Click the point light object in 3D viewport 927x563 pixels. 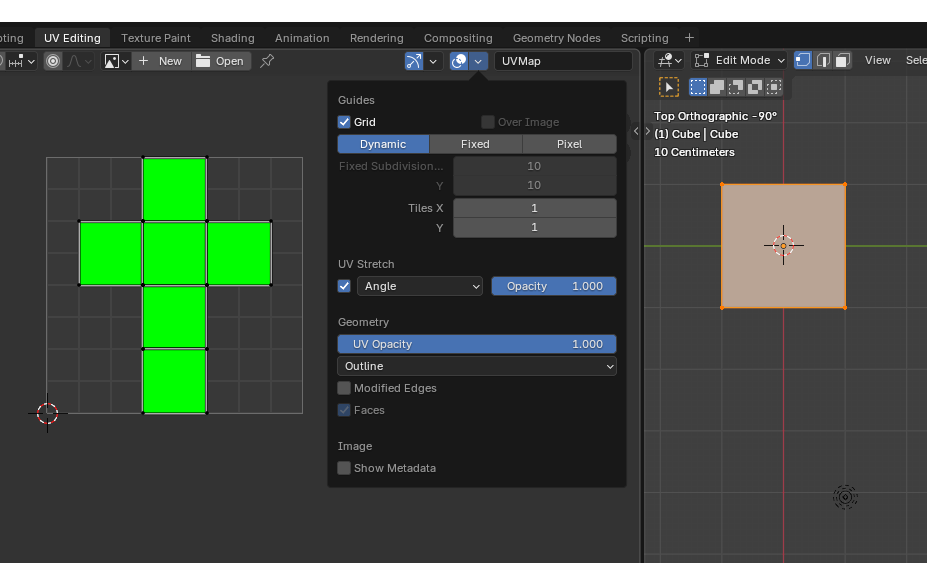point(845,497)
